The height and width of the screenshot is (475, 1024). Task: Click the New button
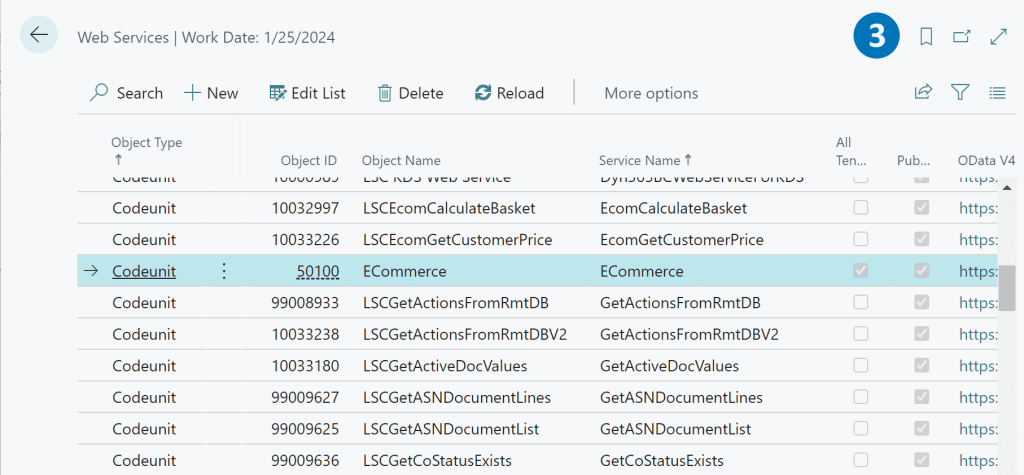click(211, 93)
